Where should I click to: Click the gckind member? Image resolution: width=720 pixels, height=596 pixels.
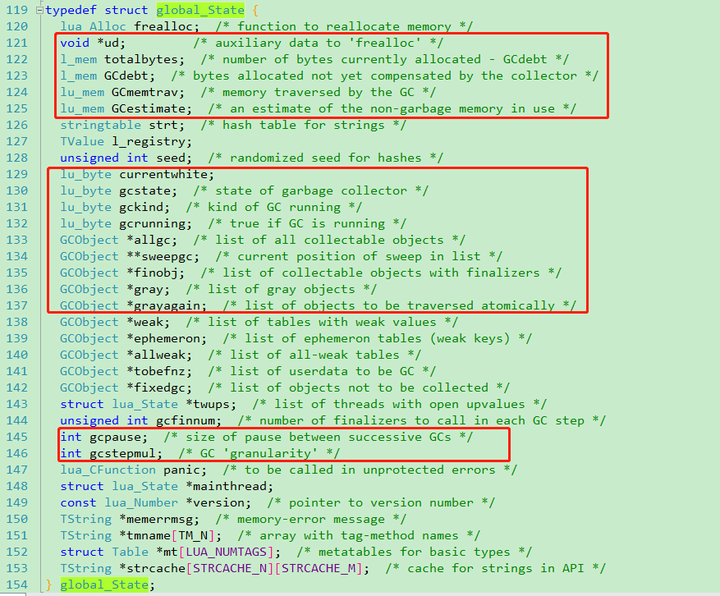click(x=141, y=207)
